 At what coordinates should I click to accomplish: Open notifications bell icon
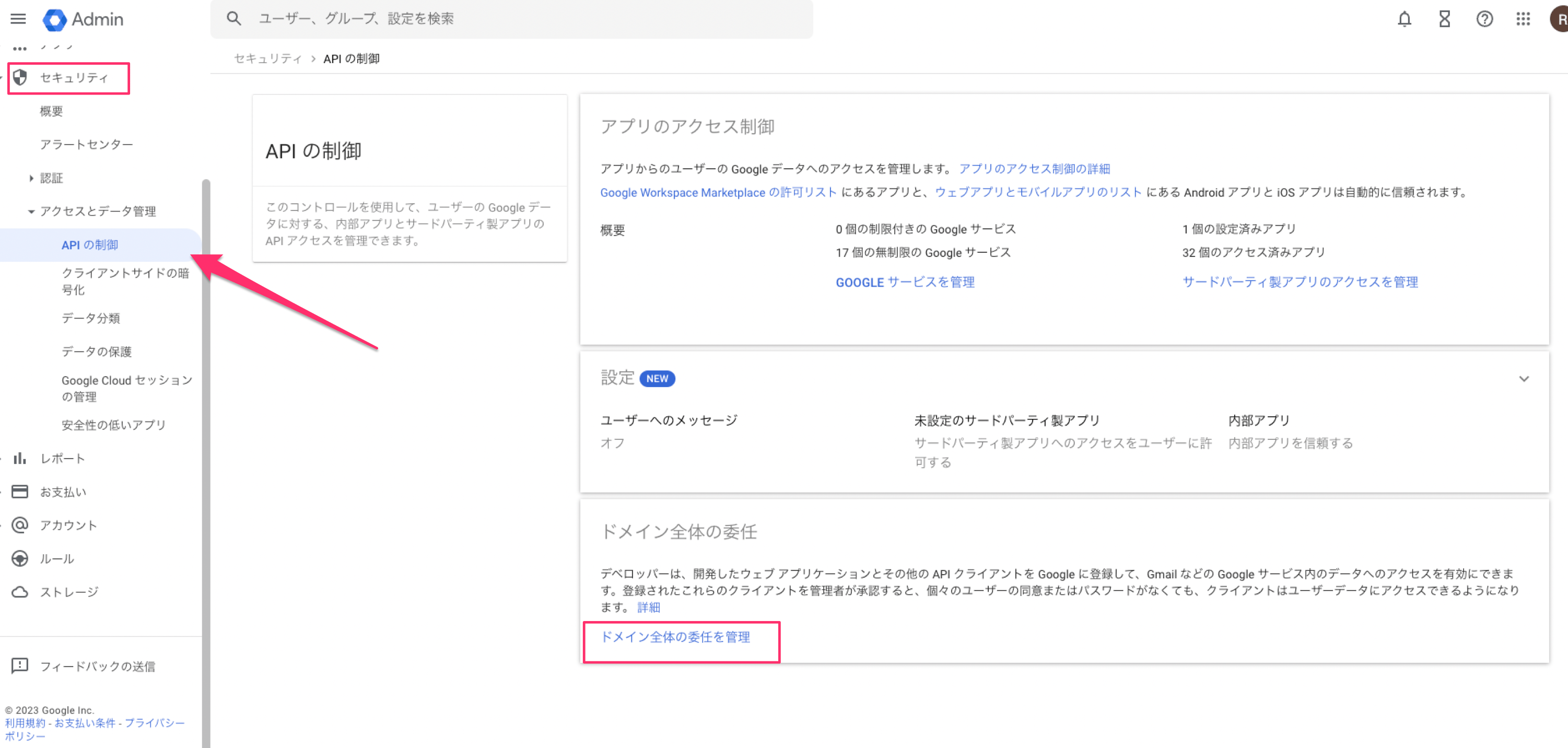coord(1403,19)
